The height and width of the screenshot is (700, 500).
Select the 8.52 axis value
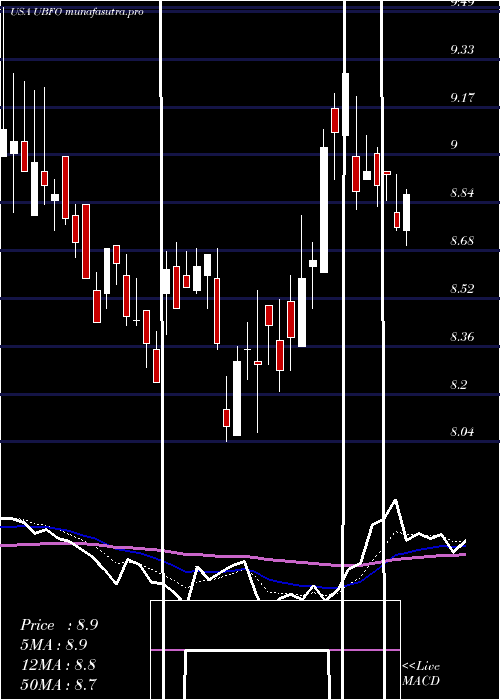click(x=462, y=288)
